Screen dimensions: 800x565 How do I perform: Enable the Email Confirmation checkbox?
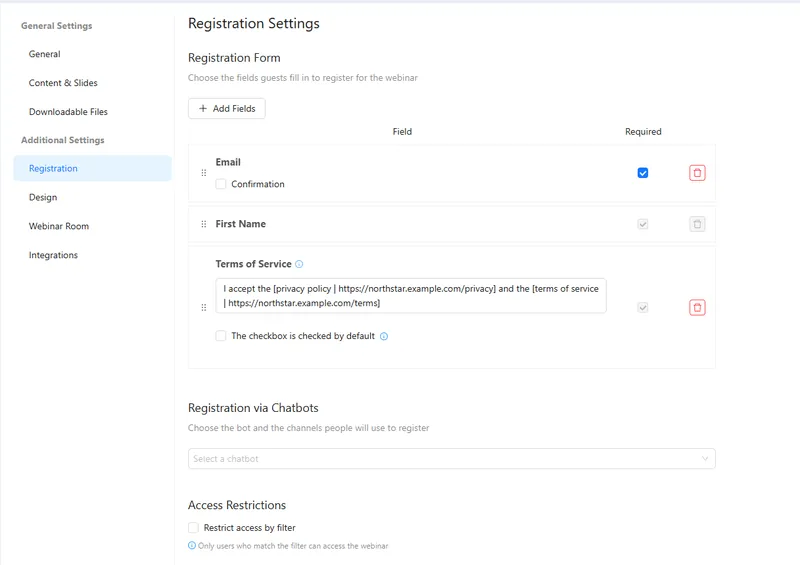pos(220,184)
